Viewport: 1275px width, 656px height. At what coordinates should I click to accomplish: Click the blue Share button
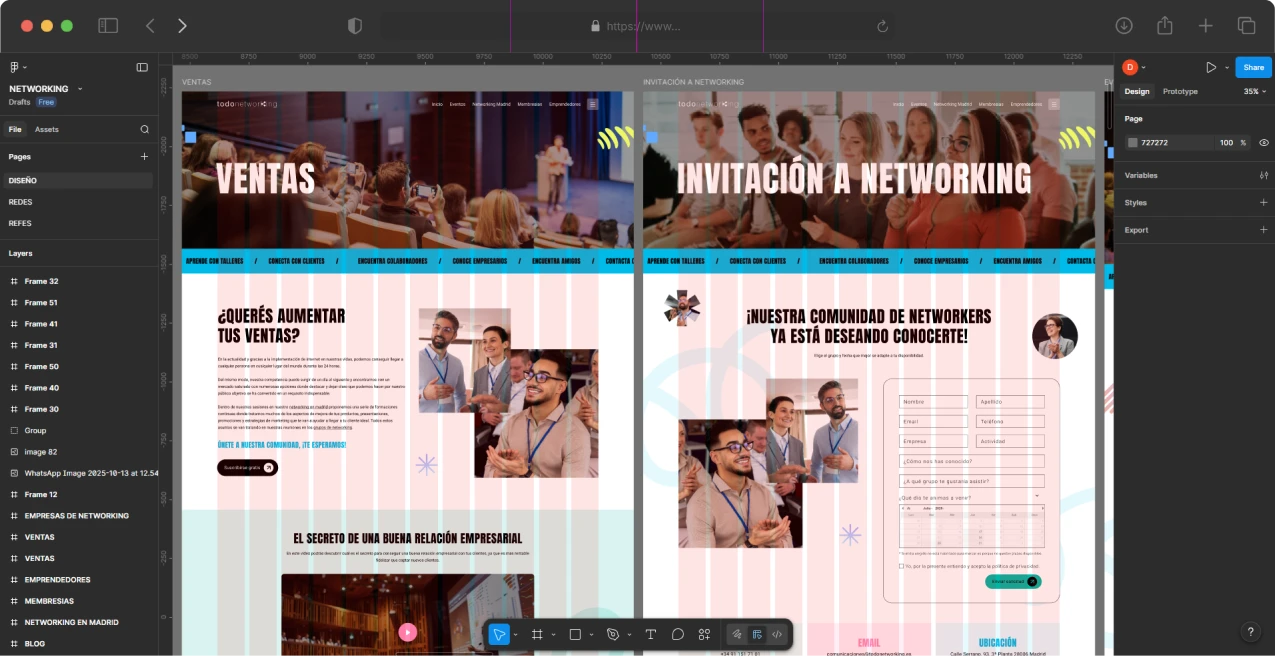pyautogui.click(x=1252, y=67)
